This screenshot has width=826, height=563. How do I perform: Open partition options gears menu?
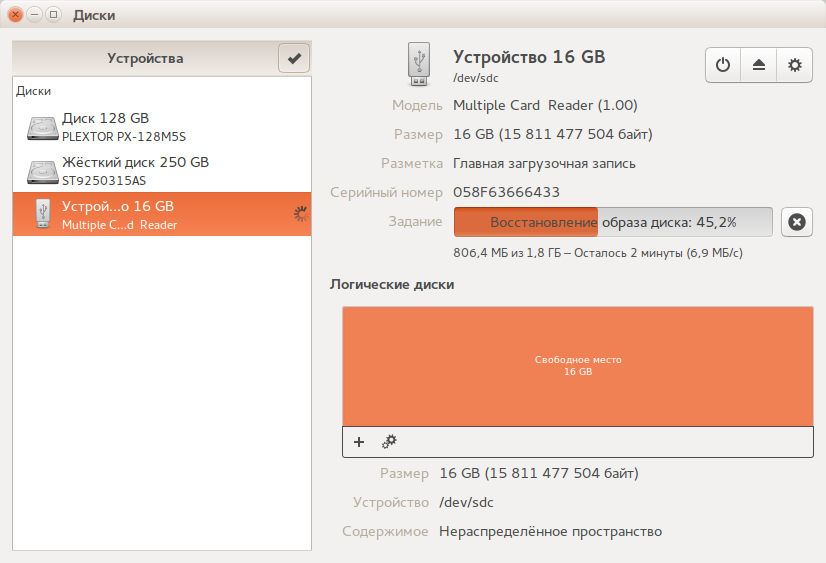pos(389,442)
